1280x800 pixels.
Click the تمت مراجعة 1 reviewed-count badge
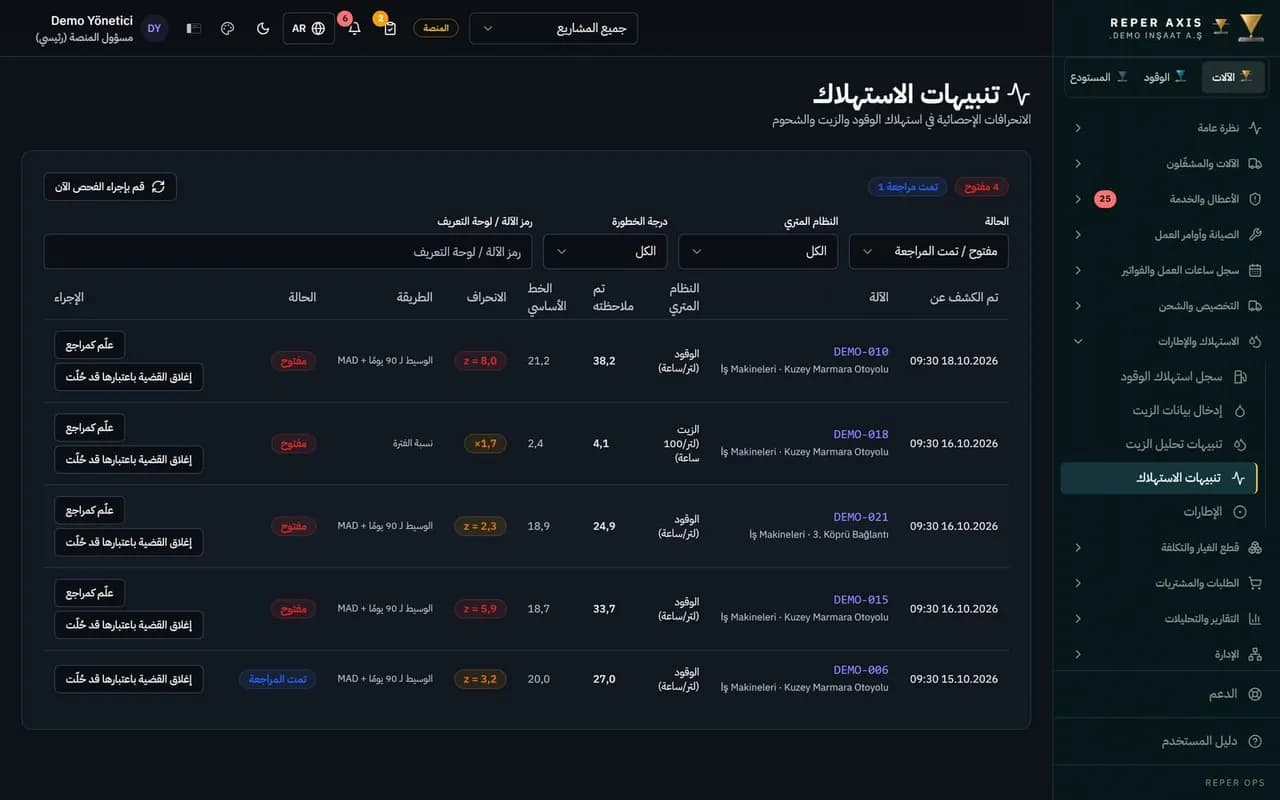coord(908,187)
